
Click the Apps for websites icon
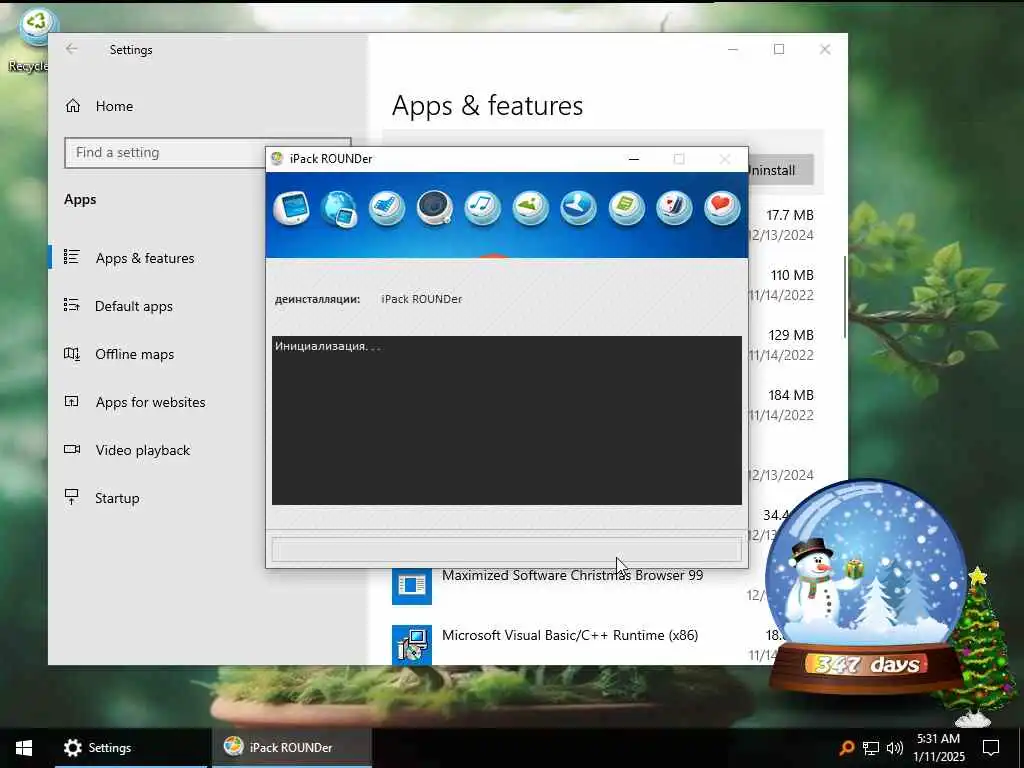click(x=72, y=401)
